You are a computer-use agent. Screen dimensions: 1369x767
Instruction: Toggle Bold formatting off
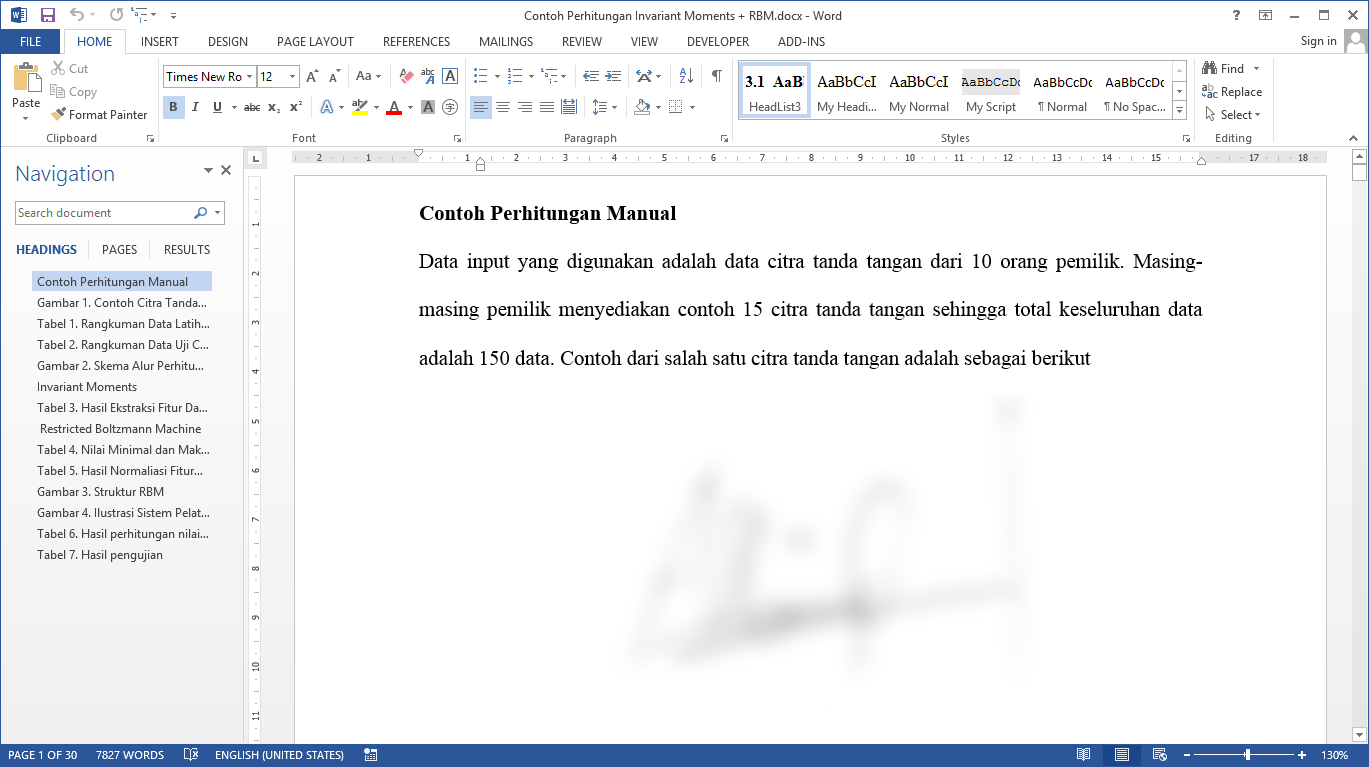[173, 107]
